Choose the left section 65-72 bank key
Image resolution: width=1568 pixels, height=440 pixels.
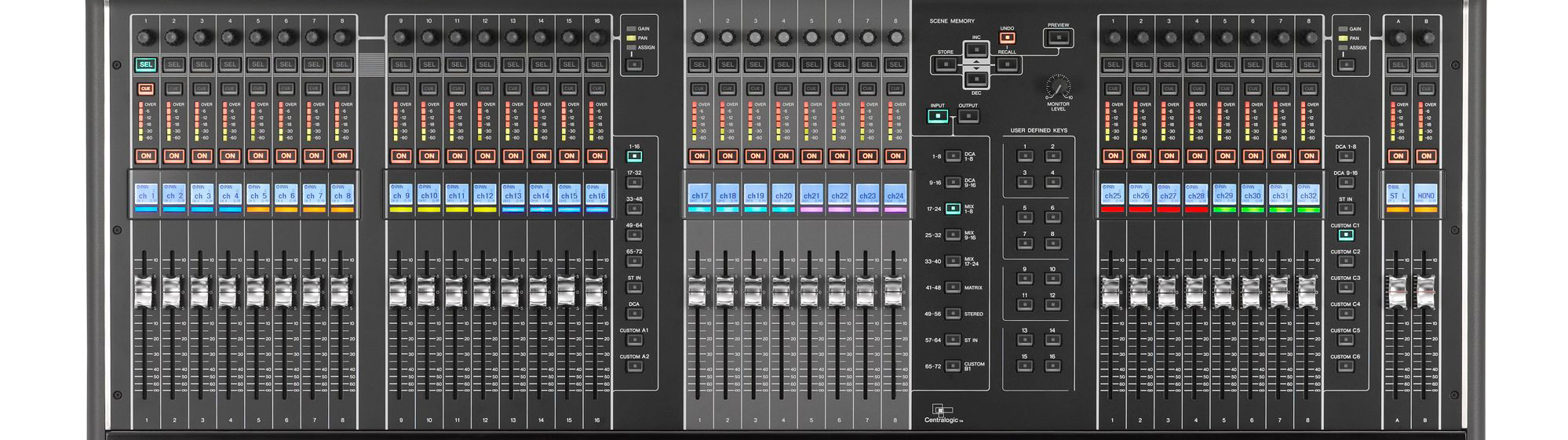coord(634,262)
